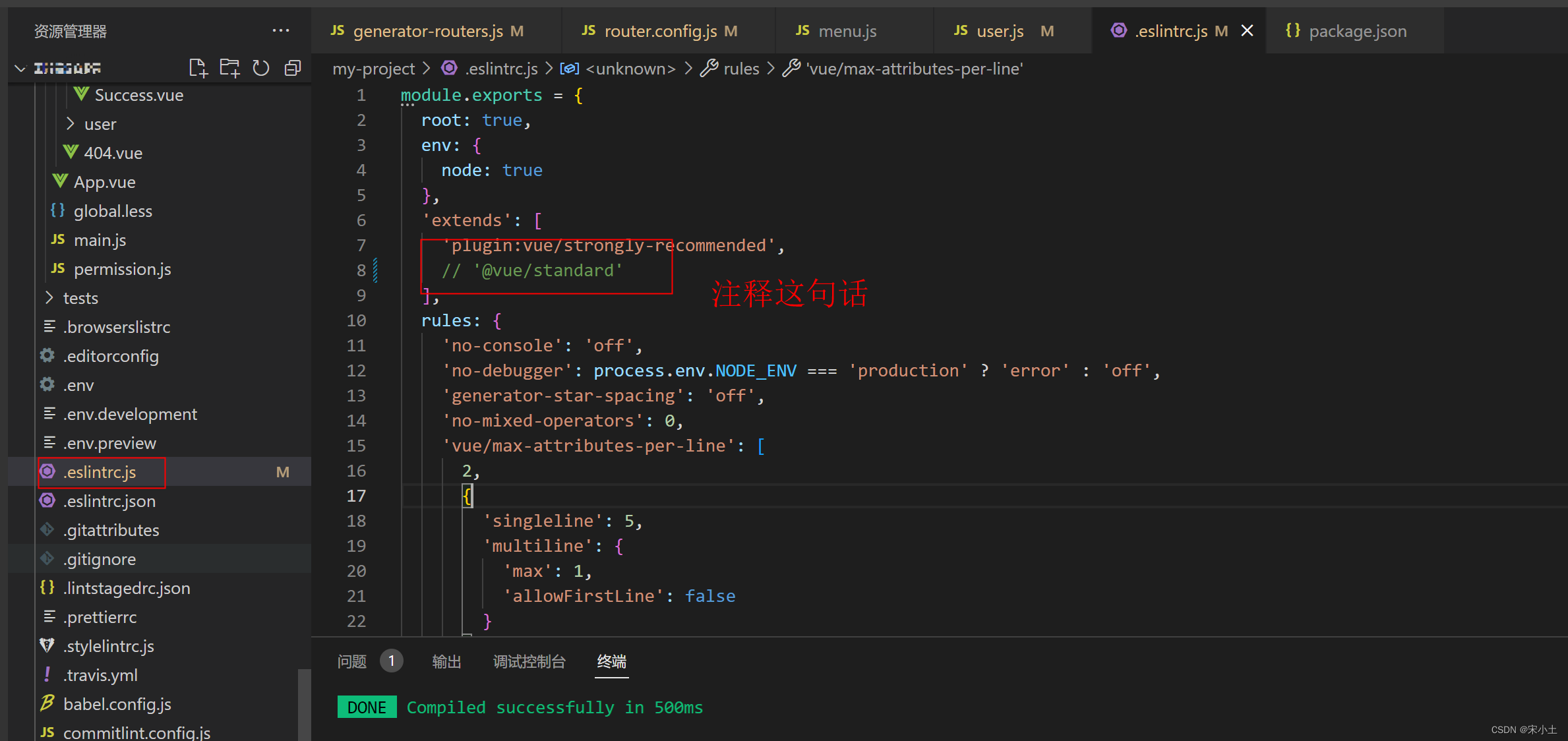Click the ESLint icon on .eslintrc.js tab
The width and height of the screenshot is (1568, 741).
(1118, 30)
